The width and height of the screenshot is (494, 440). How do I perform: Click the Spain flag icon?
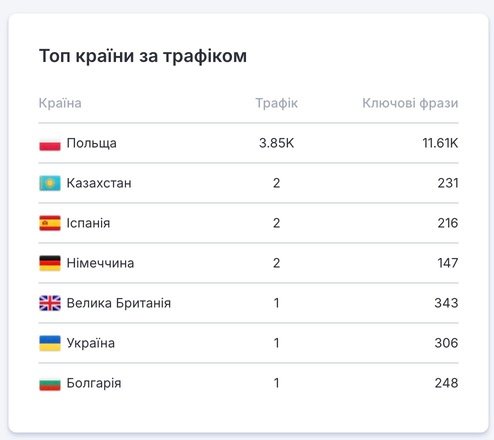[x=50, y=223]
